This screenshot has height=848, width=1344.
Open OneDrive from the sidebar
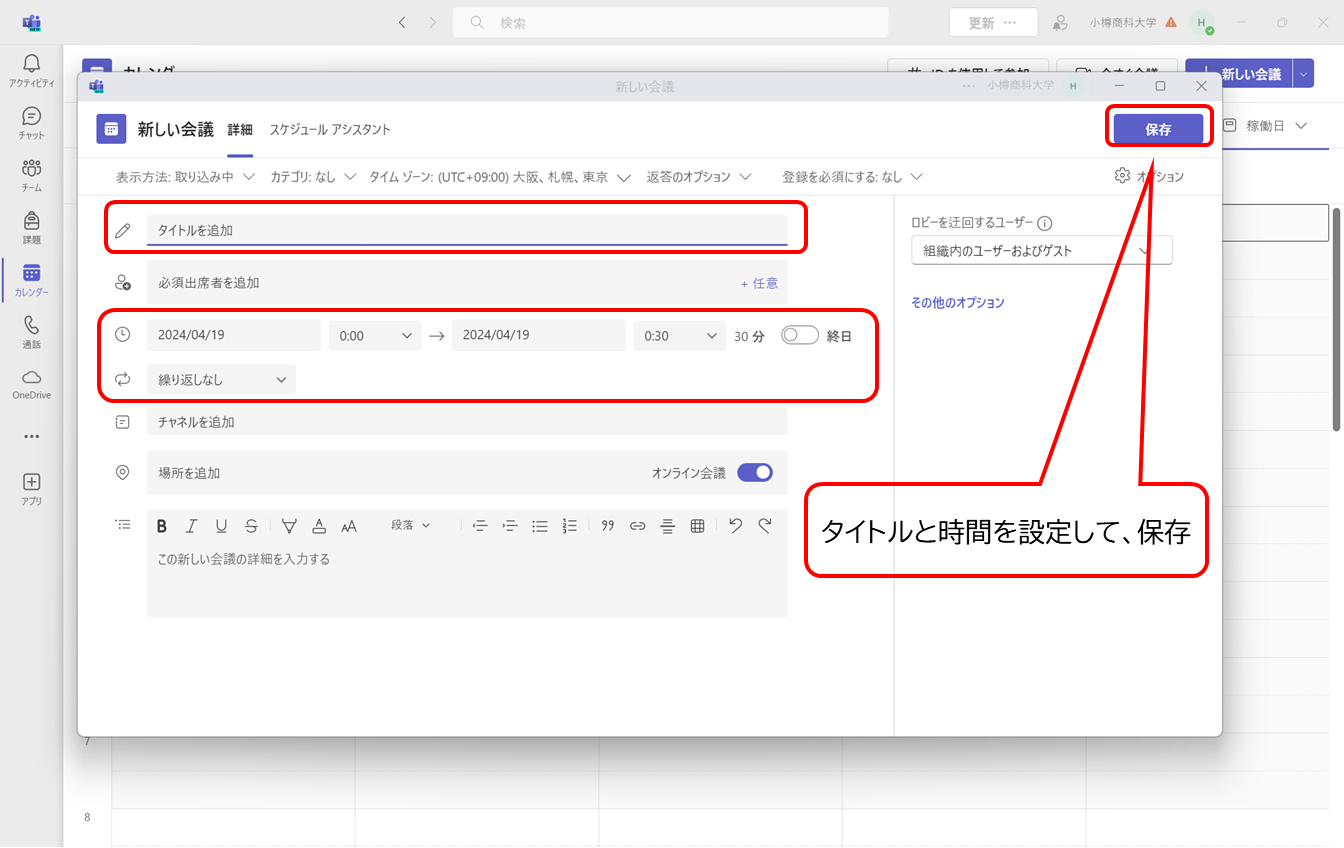31,383
